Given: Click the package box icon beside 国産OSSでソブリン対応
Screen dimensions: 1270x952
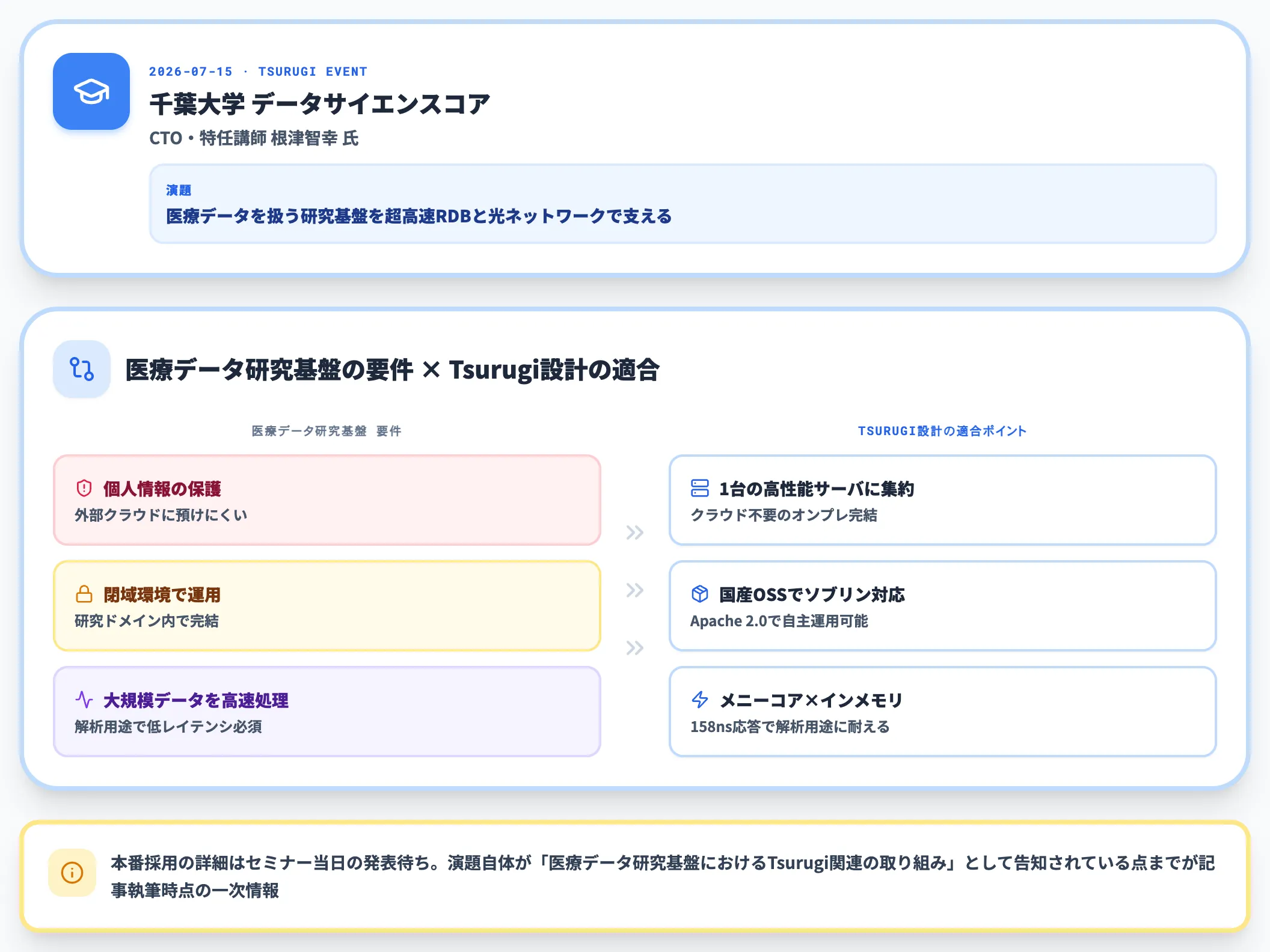Looking at the screenshot, I should point(700,594).
